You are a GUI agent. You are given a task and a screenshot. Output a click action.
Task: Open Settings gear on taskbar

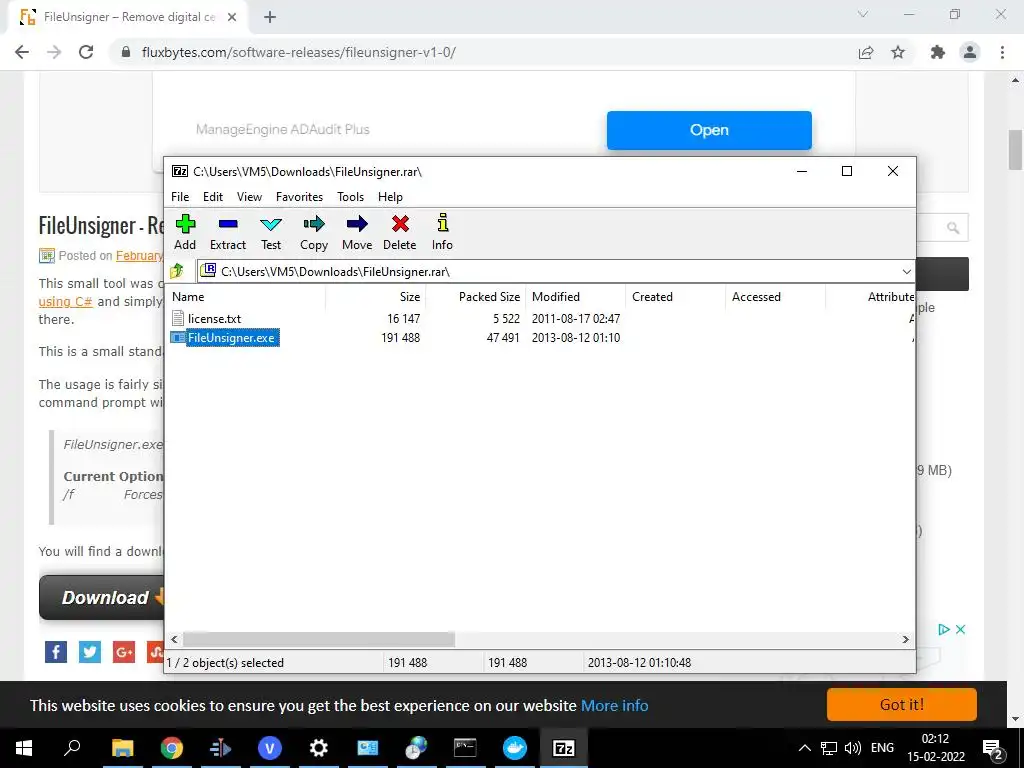click(x=319, y=748)
